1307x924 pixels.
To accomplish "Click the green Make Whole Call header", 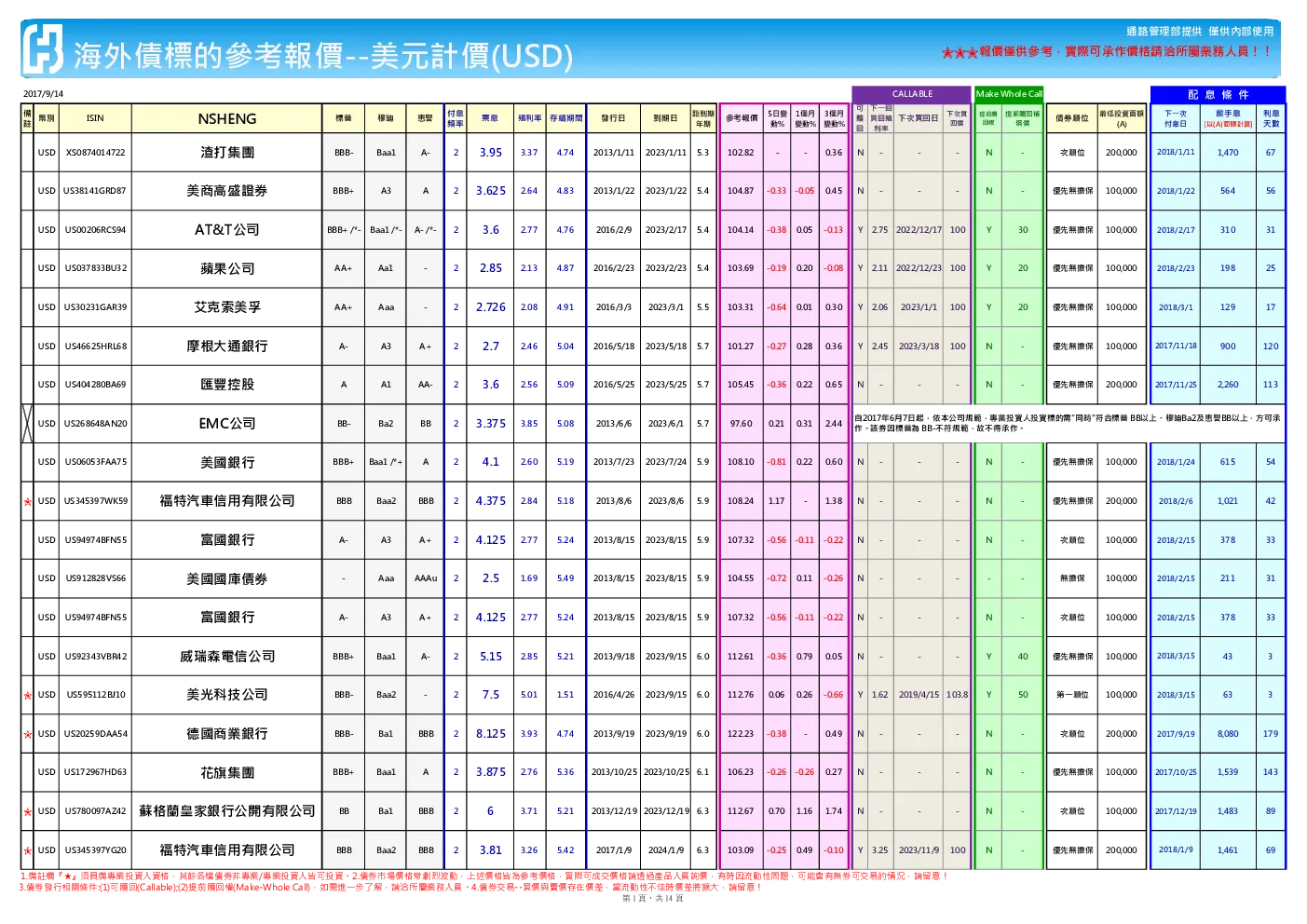I will pos(1009,94).
